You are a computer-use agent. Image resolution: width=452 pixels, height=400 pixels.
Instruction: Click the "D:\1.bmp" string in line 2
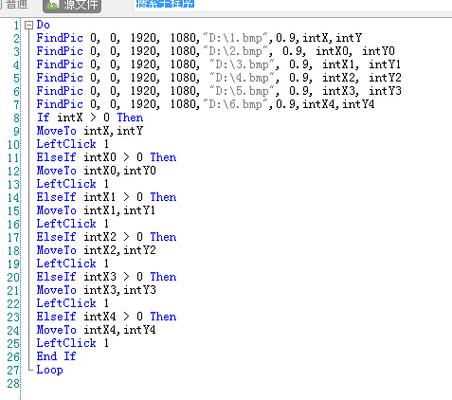pos(235,38)
